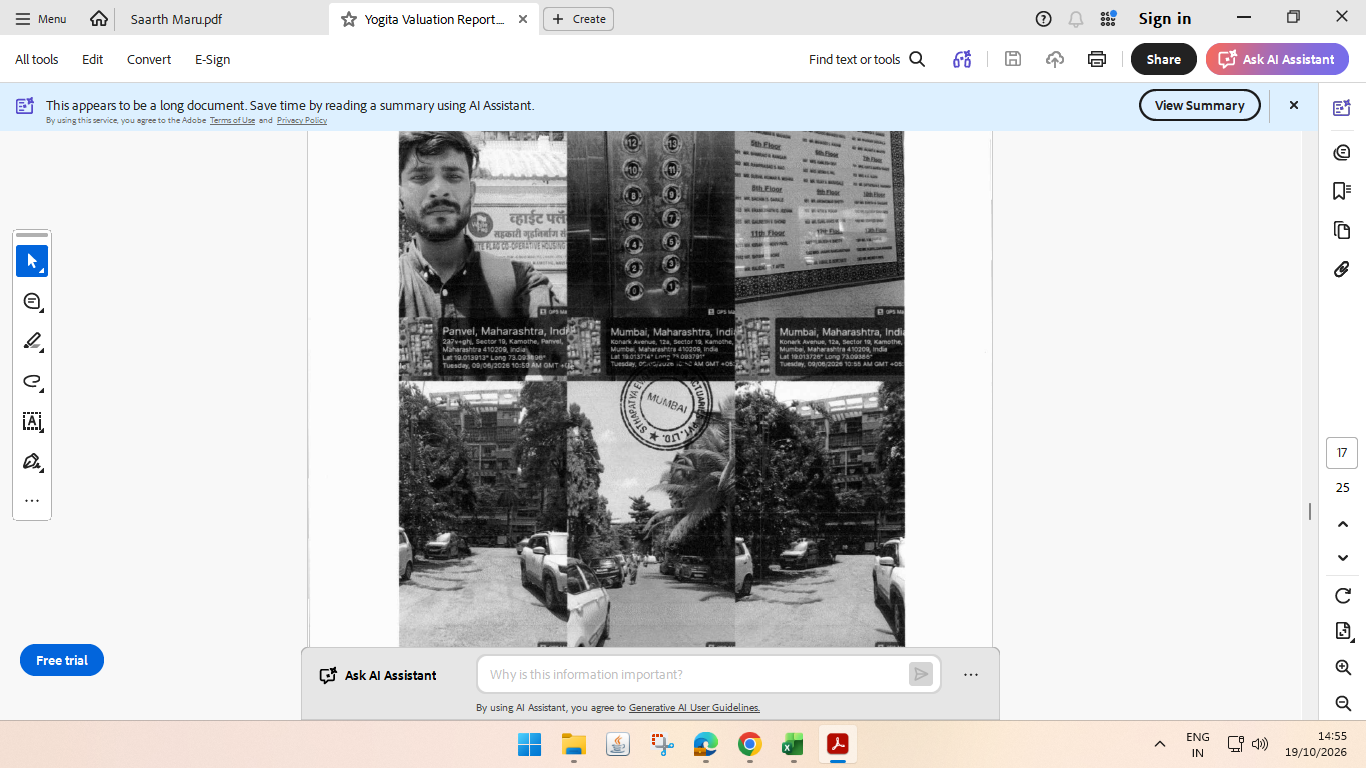
Task: Click the View Summary button
Action: (1200, 105)
